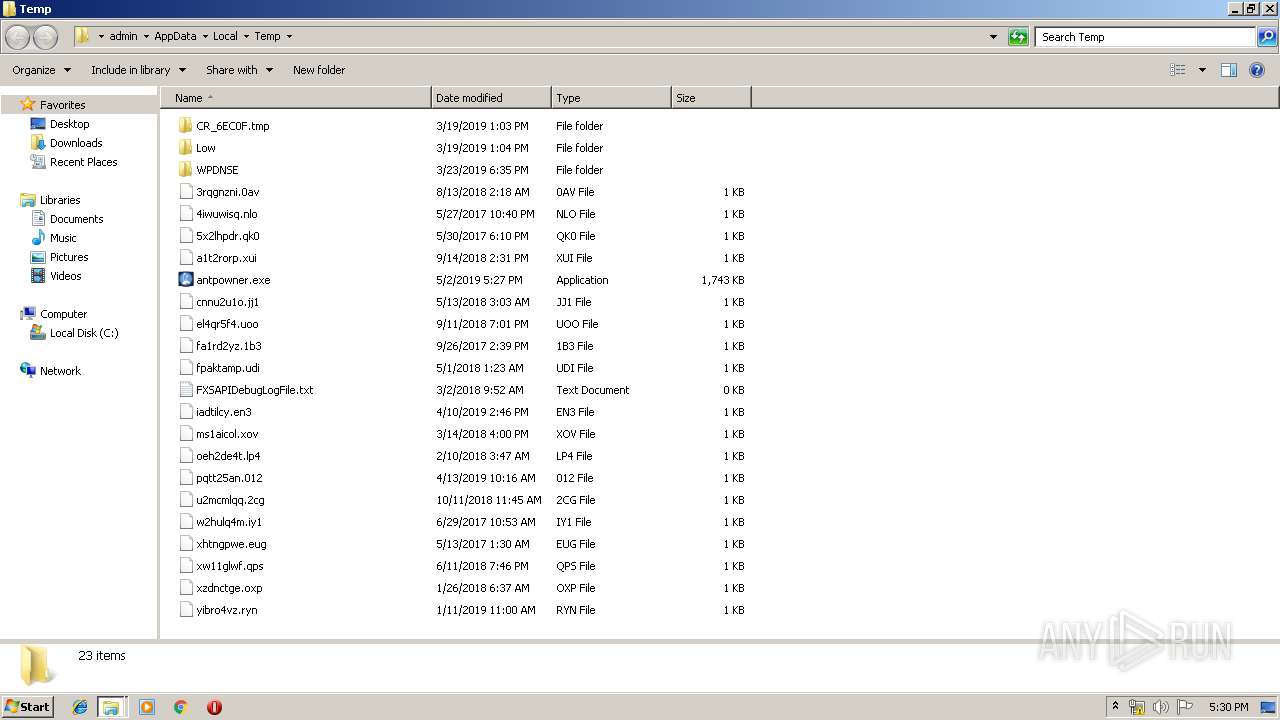The width and height of the screenshot is (1280, 720).
Task: Click the admin breadcrumb segment
Action: click(x=123, y=37)
